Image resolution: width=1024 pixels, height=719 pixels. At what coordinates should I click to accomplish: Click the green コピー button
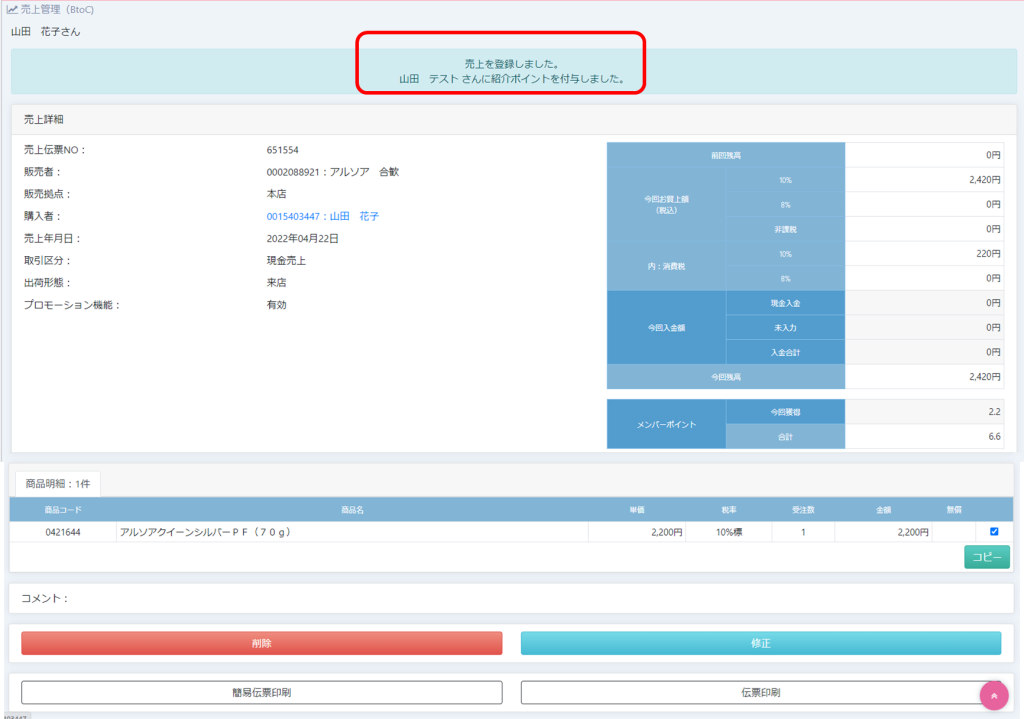click(x=986, y=557)
